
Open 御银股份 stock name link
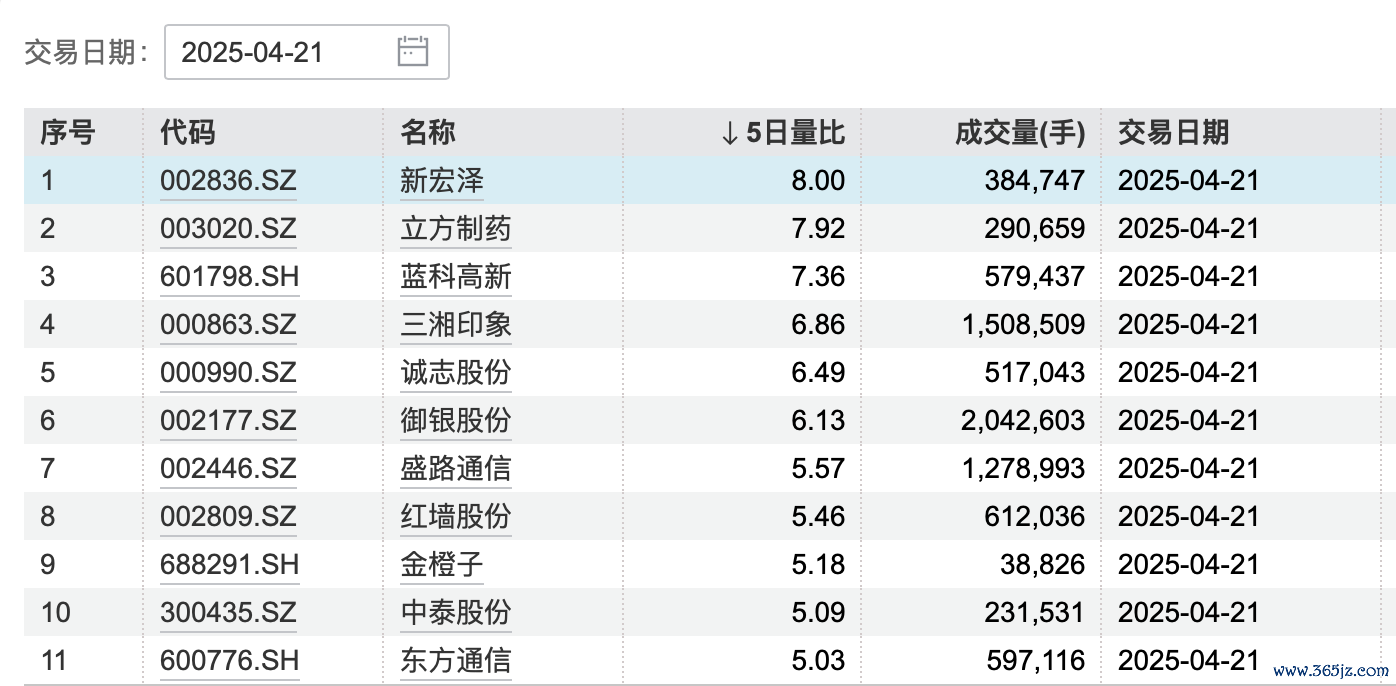455,421
